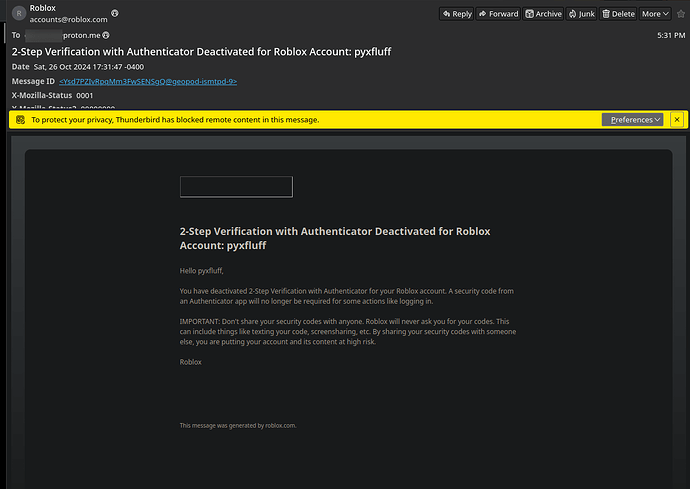This screenshot has height=489, width=690.
Task: Reply to the Roblox email
Action: pos(456,14)
